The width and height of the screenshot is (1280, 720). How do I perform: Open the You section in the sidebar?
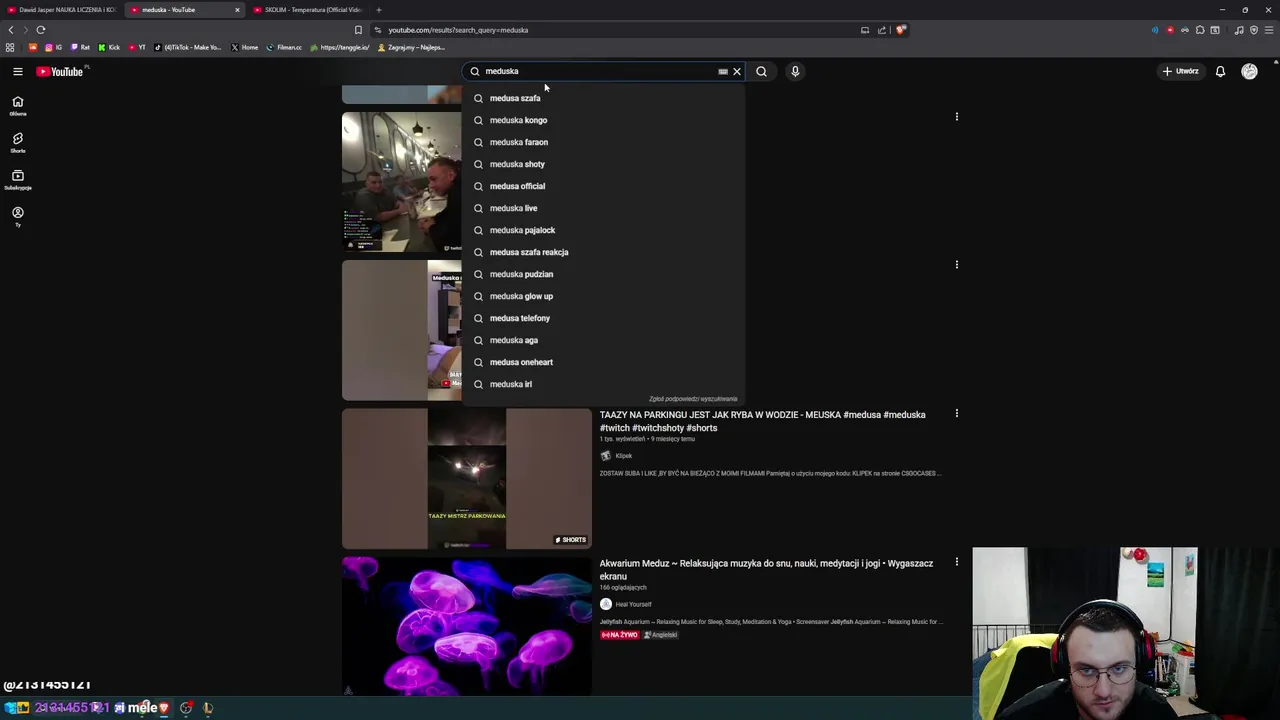17,216
